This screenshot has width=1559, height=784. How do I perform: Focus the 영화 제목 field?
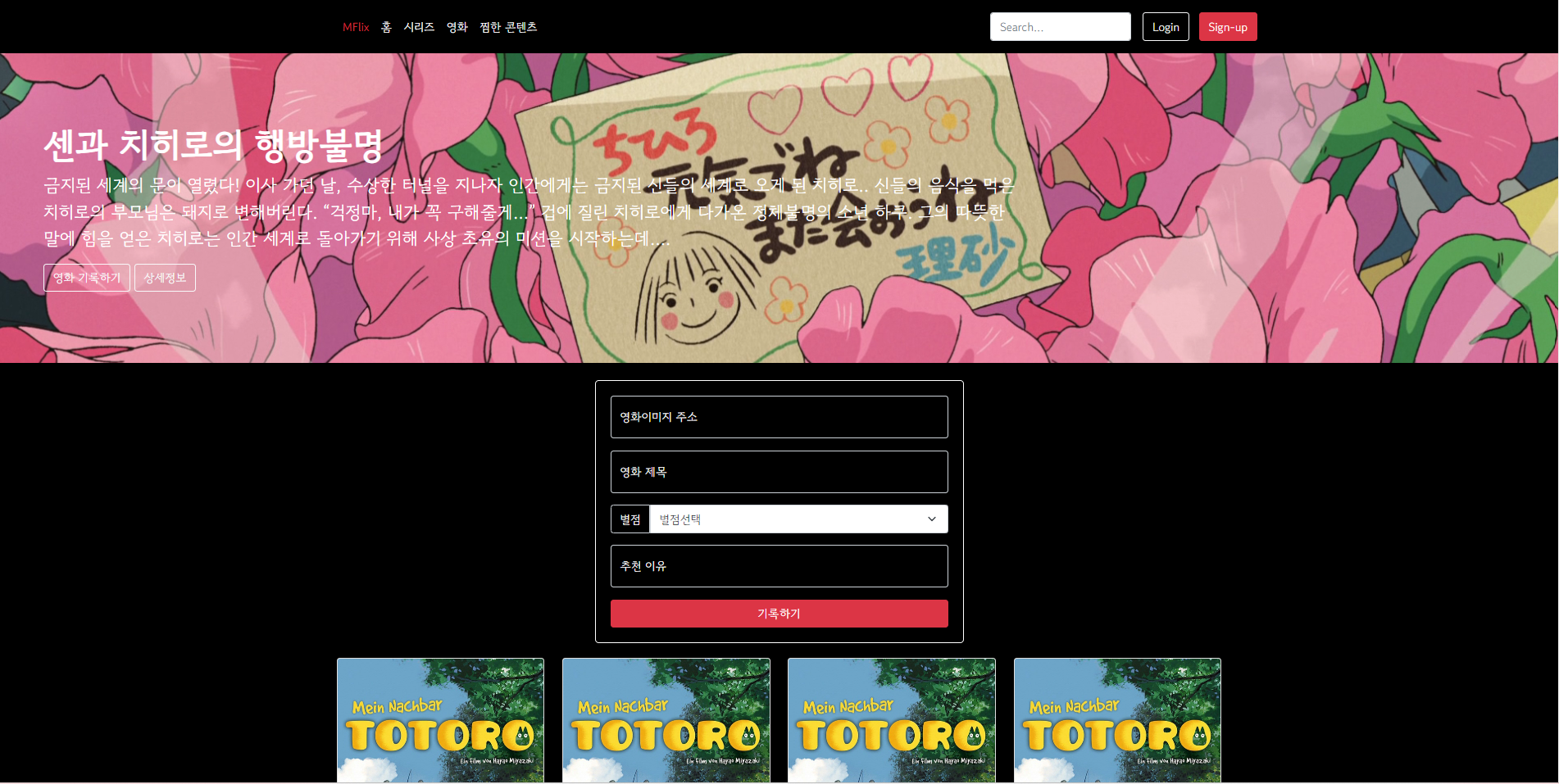[779, 472]
